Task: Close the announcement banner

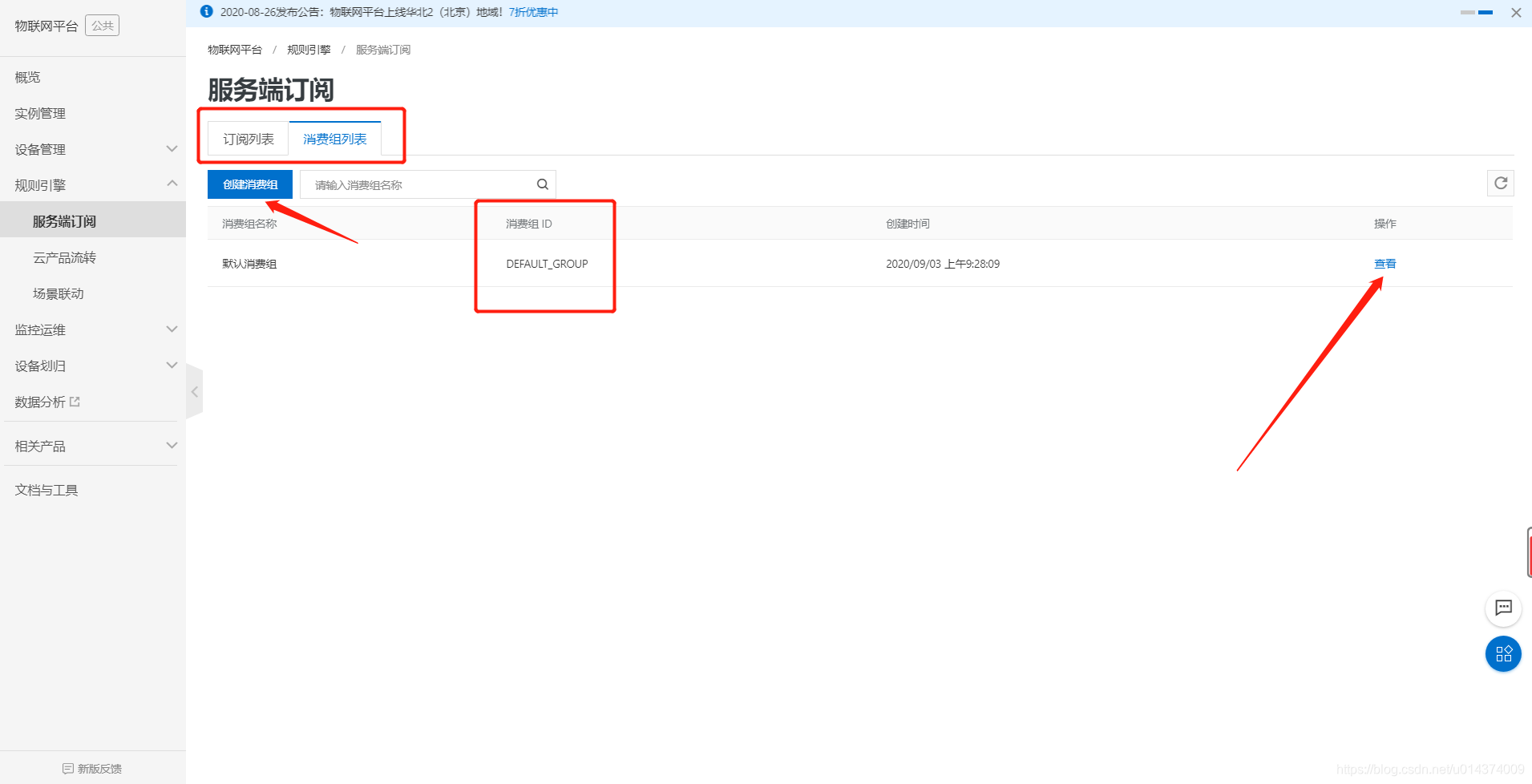Action: click(1516, 13)
